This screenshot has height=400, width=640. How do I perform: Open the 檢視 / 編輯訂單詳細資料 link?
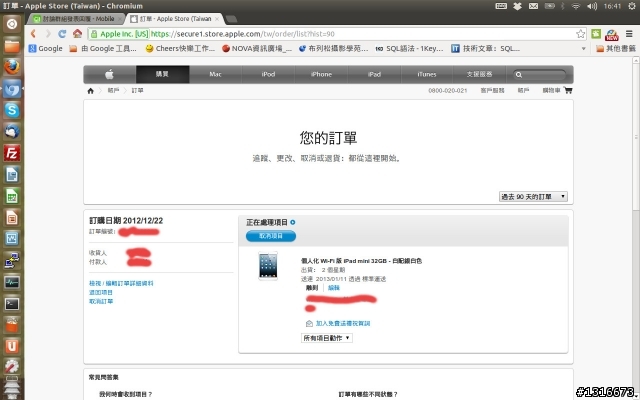[x=121, y=283]
